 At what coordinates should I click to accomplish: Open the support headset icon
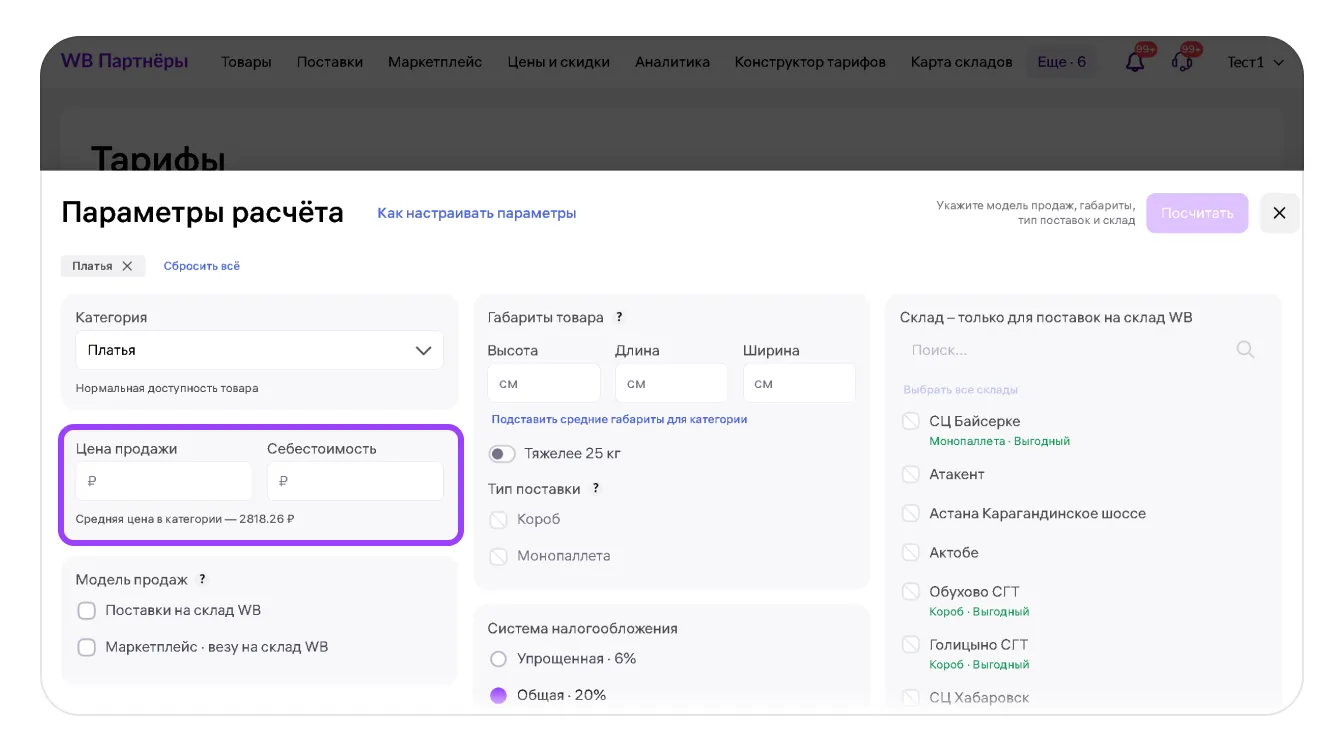pos(1182,62)
